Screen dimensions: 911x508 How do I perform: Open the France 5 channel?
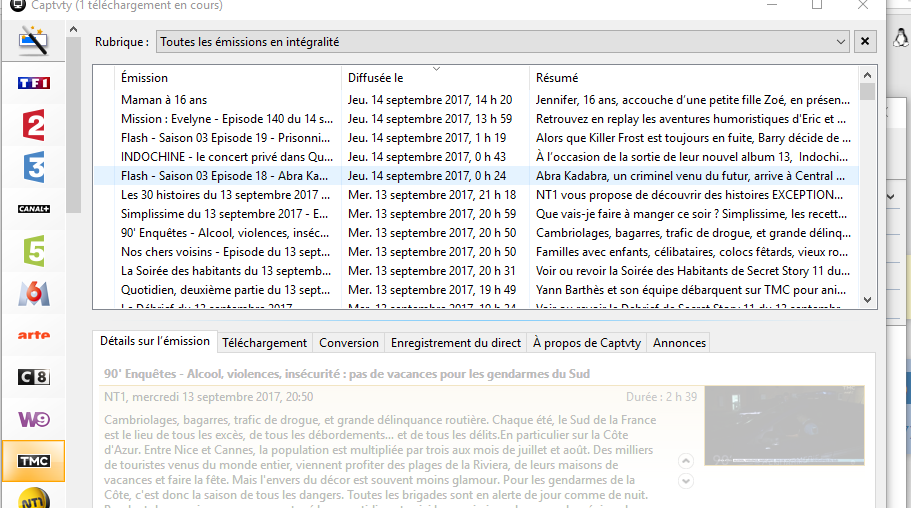pyautogui.click(x=34, y=251)
